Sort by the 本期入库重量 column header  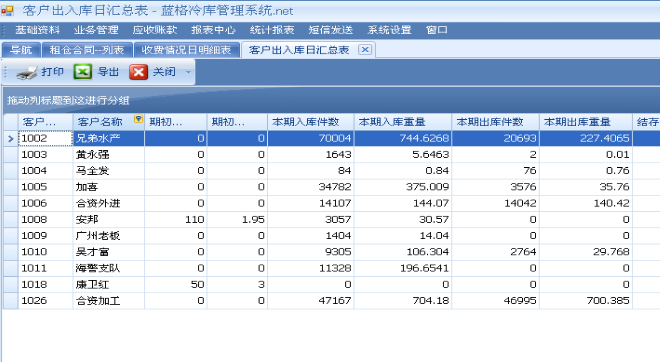pyautogui.click(x=403, y=122)
